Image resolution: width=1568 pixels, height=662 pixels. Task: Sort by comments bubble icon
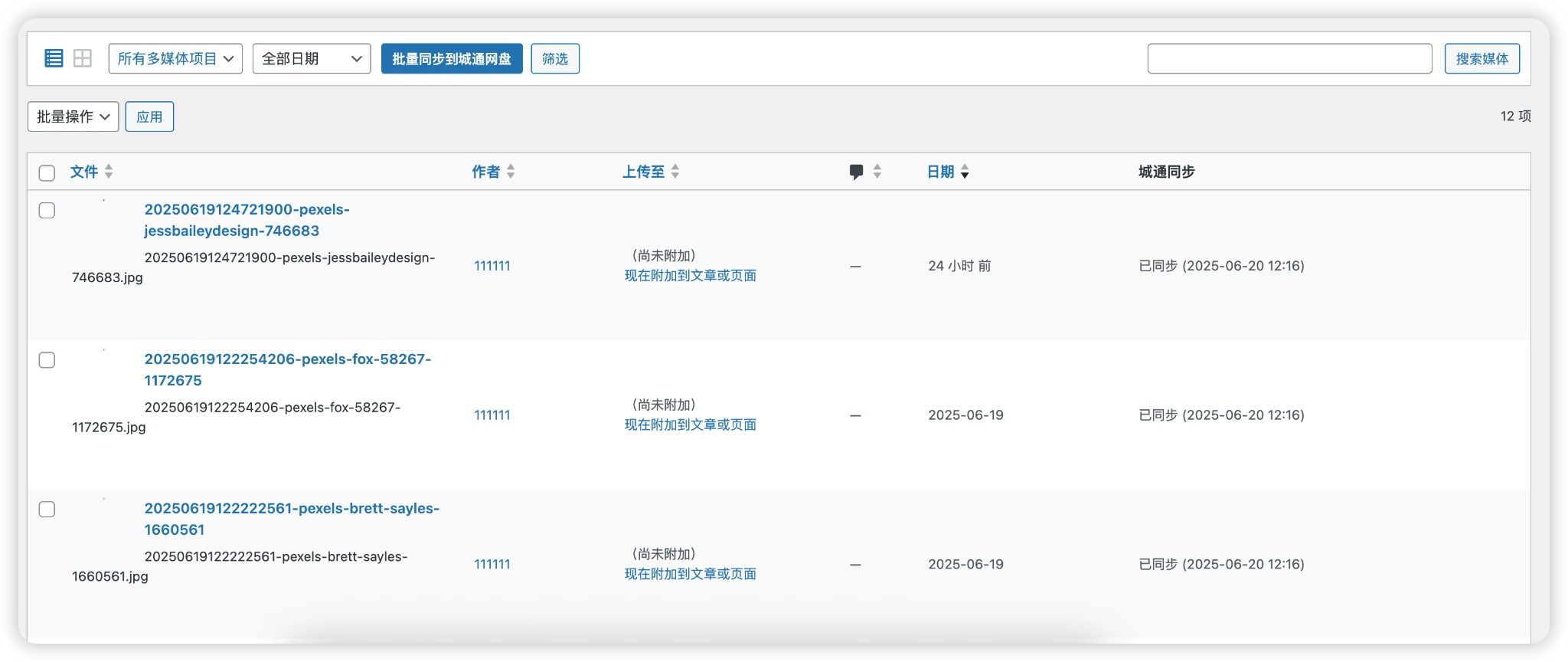click(x=857, y=172)
